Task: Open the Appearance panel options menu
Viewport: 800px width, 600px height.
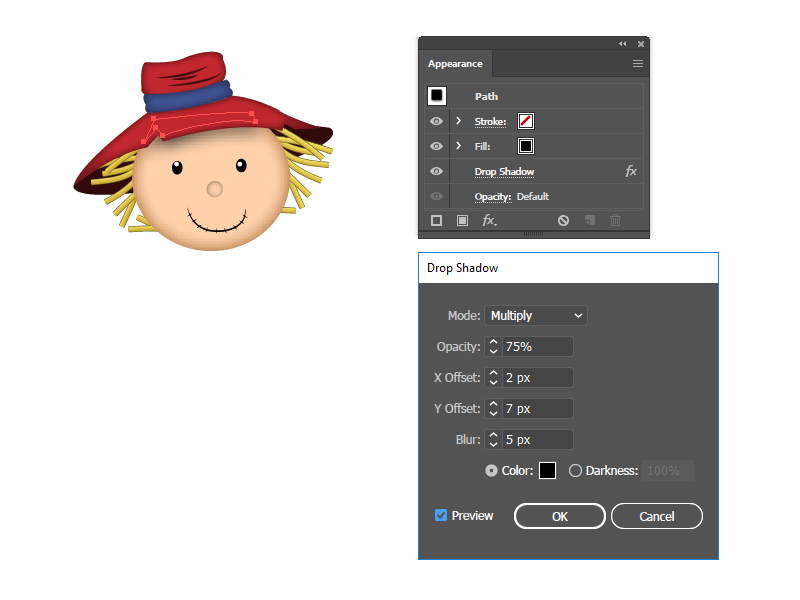Action: pyautogui.click(x=638, y=64)
